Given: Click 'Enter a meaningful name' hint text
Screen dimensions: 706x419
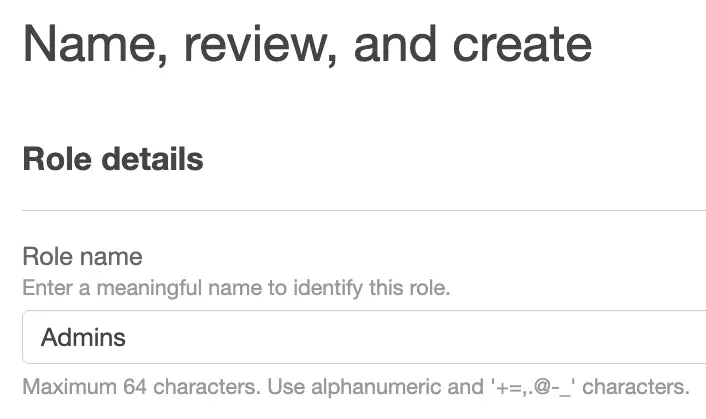Looking at the screenshot, I should [130, 290].
